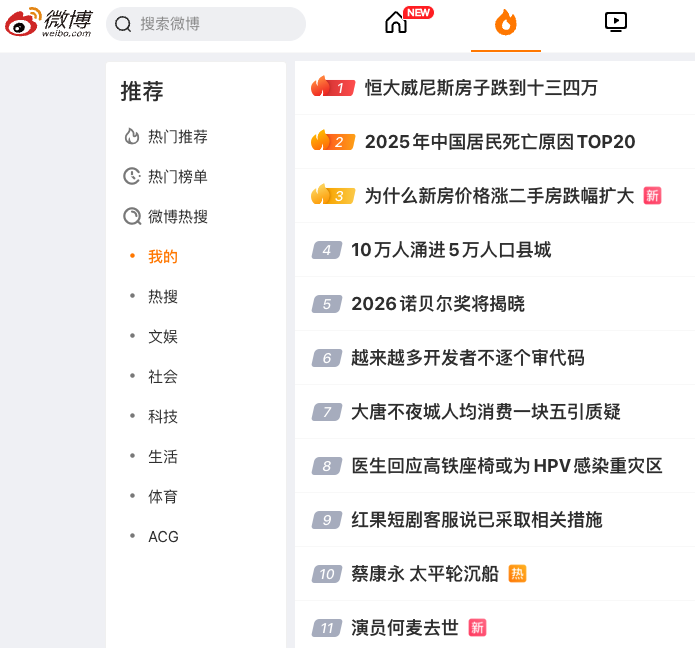Screen dimensions: 695x648
Task: Click the rank 1 flame badge
Action: pyautogui.click(x=333, y=86)
